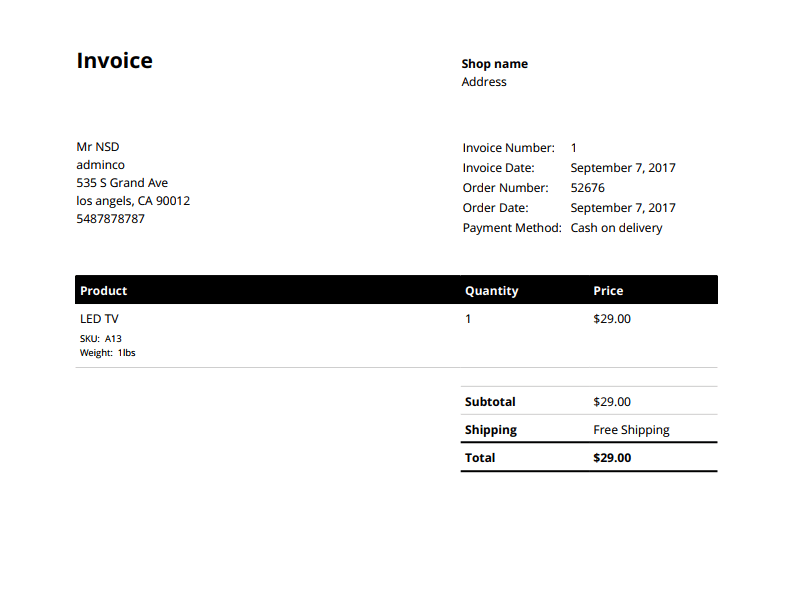The image size is (789, 600).
Task: Click the 'Price' column header
Action: tap(608, 290)
